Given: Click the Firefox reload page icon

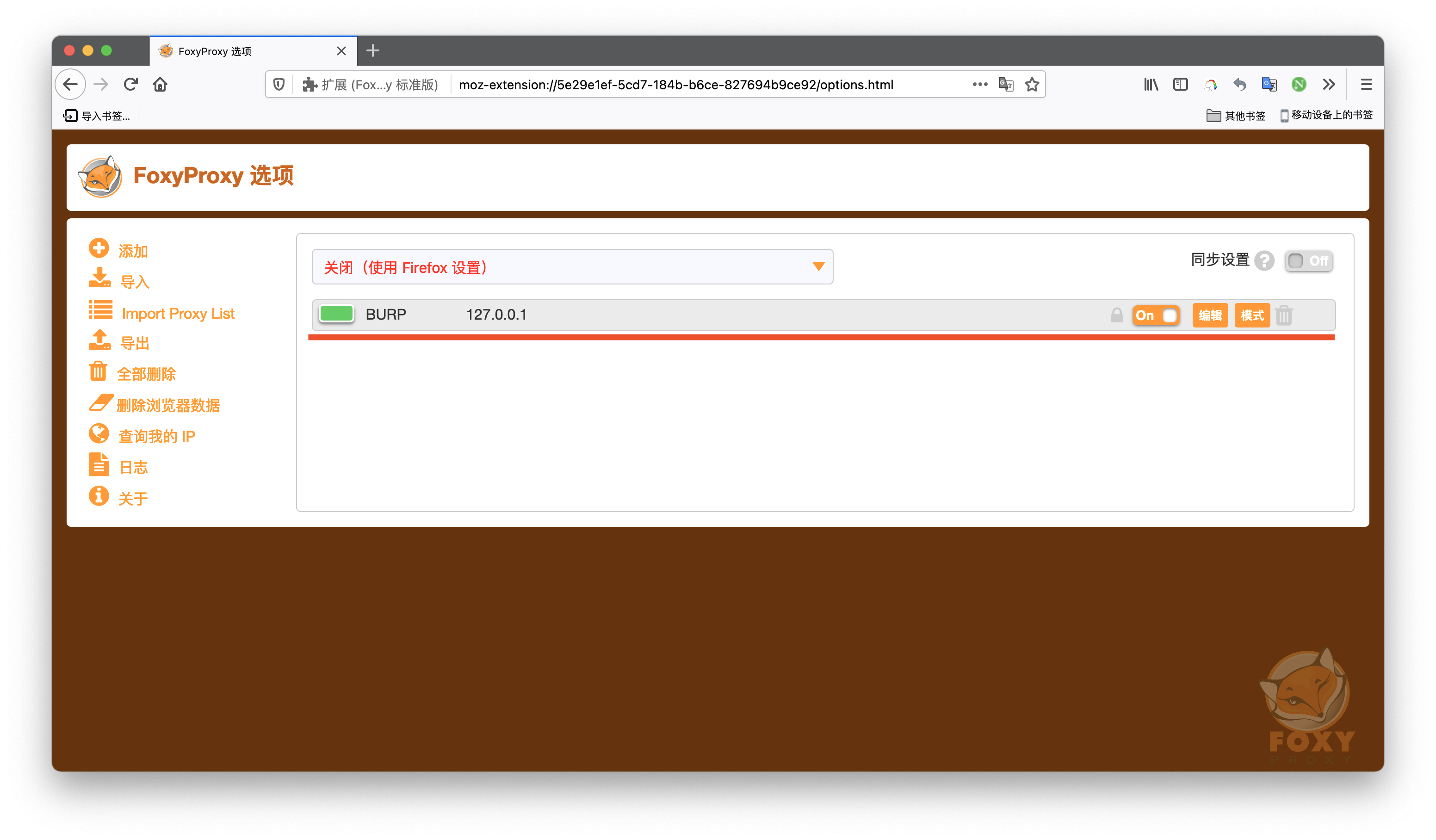Looking at the screenshot, I should [x=130, y=84].
